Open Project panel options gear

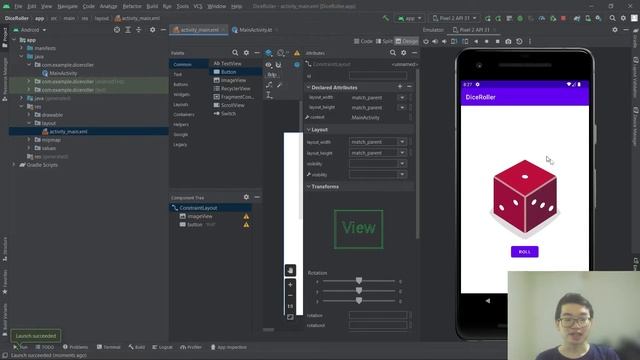pos(152,30)
